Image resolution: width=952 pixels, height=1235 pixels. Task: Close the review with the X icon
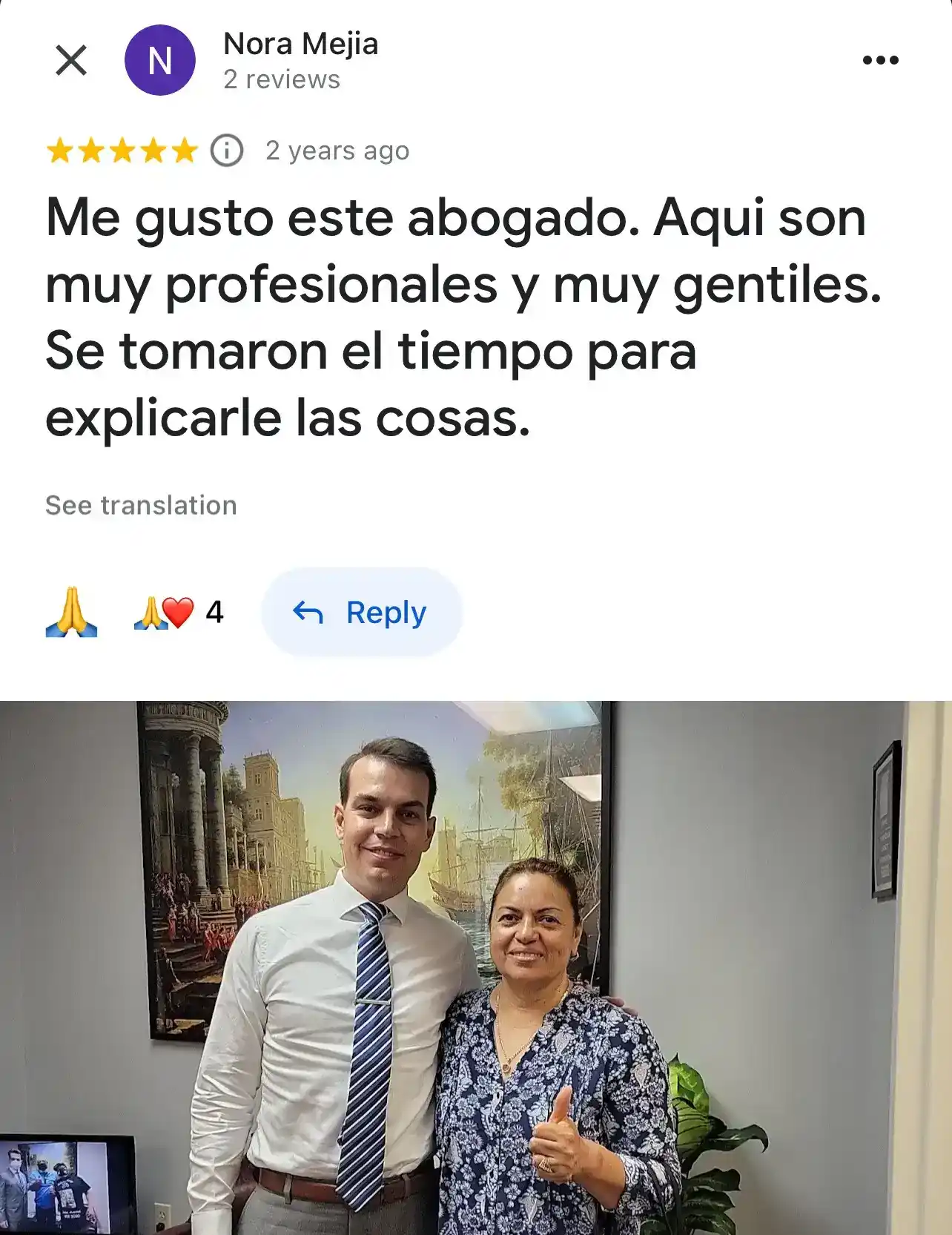[71, 60]
